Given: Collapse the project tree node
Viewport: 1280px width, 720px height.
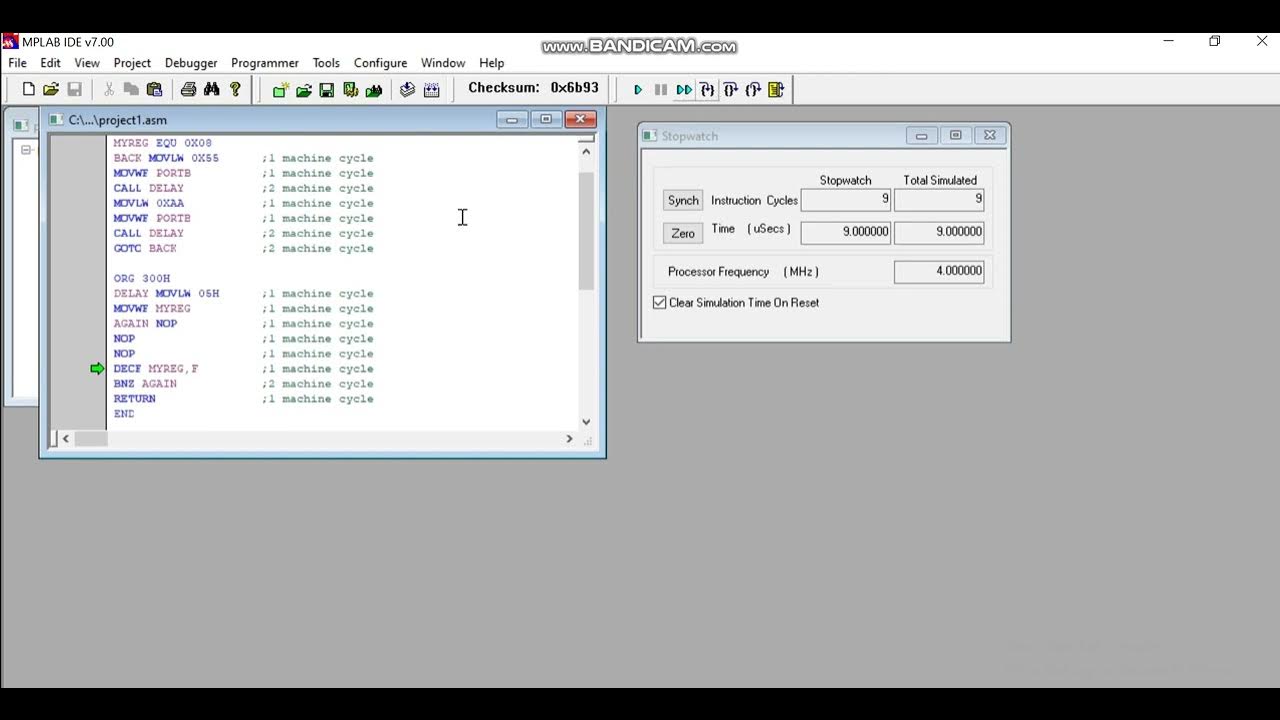Looking at the screenshot, I should click(x=27, y=150).
